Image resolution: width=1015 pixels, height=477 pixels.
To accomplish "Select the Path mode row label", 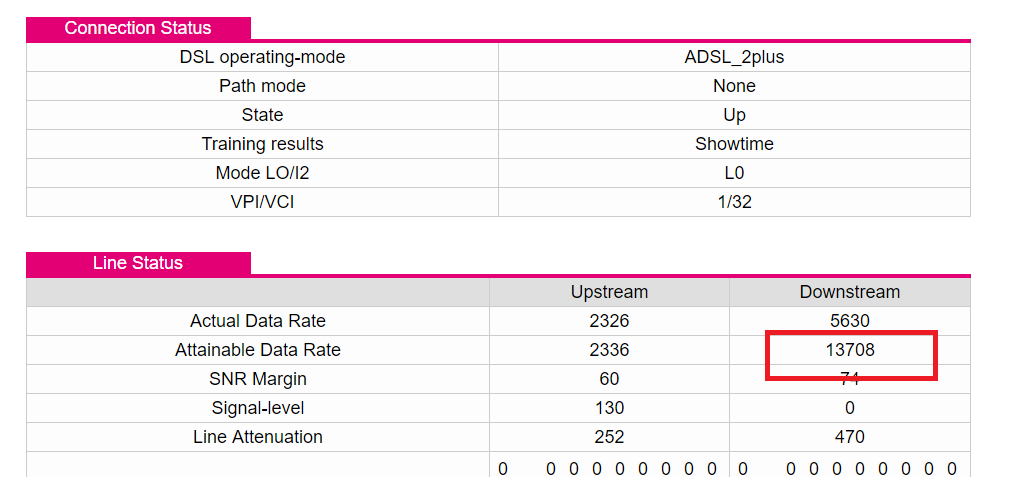I will pos(262,86).
